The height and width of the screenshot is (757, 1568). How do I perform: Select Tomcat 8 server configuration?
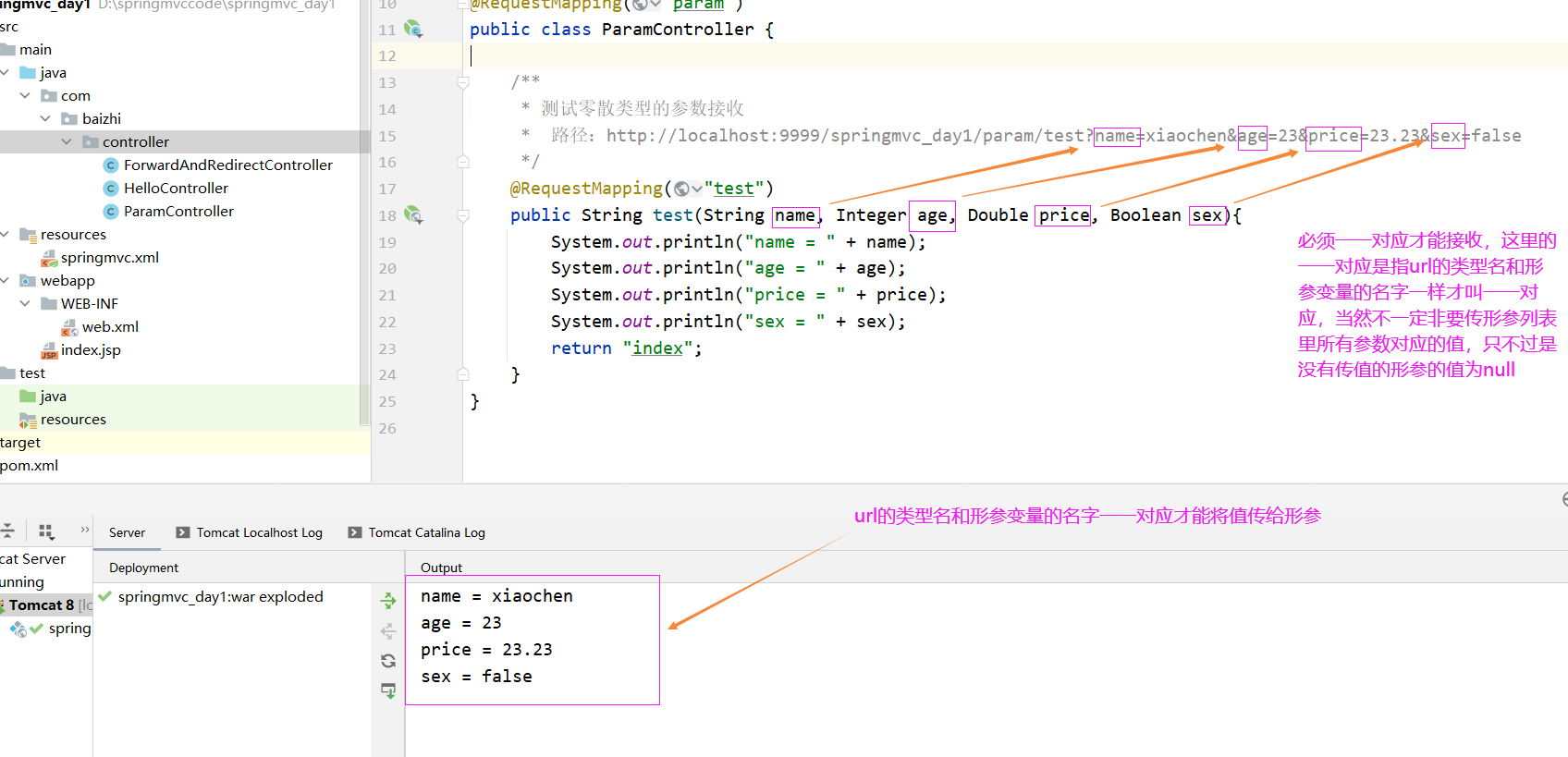42,604
